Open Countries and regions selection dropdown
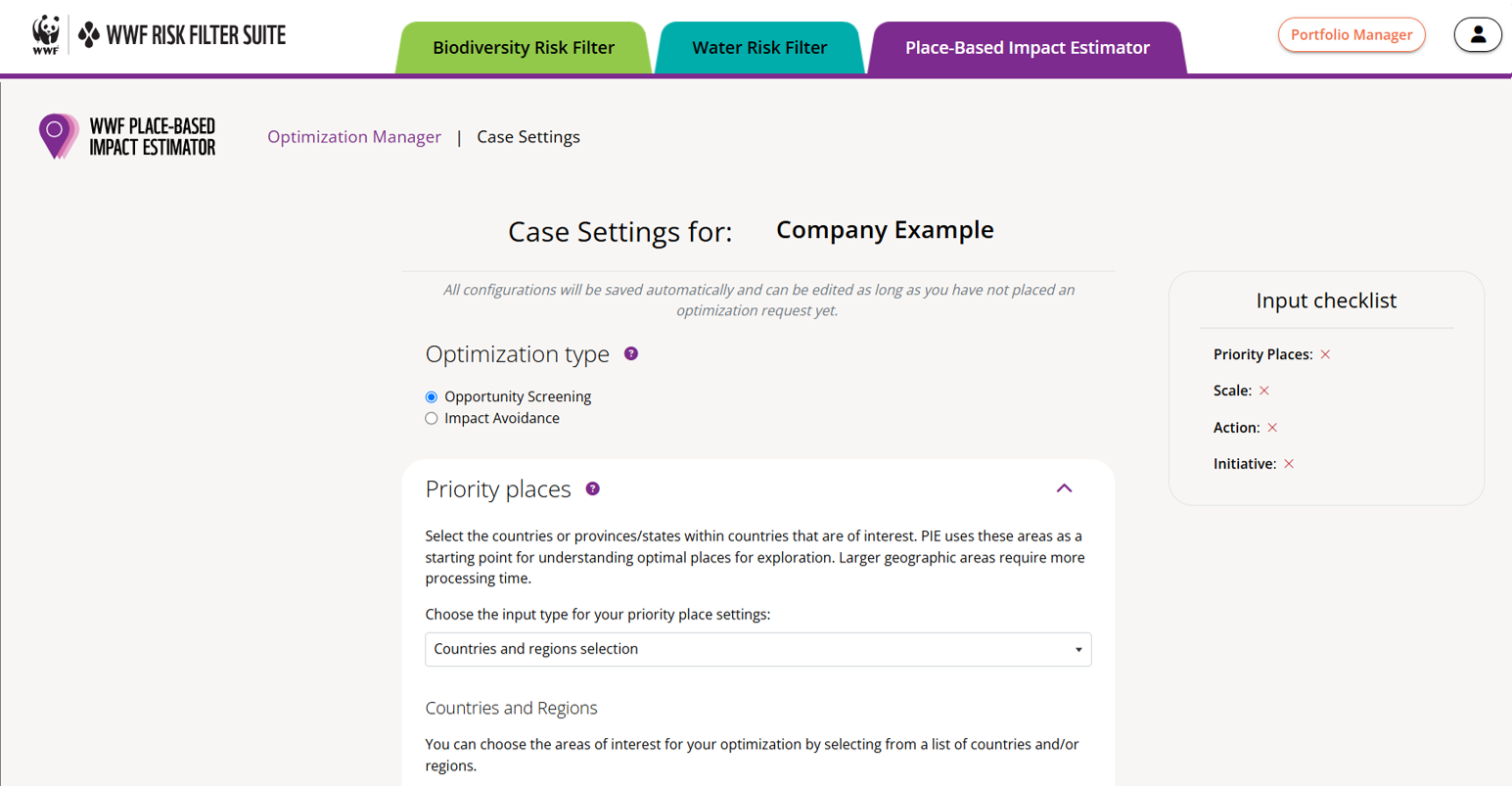The width and height of the screenshot is (1512, 786). (758, 650)
